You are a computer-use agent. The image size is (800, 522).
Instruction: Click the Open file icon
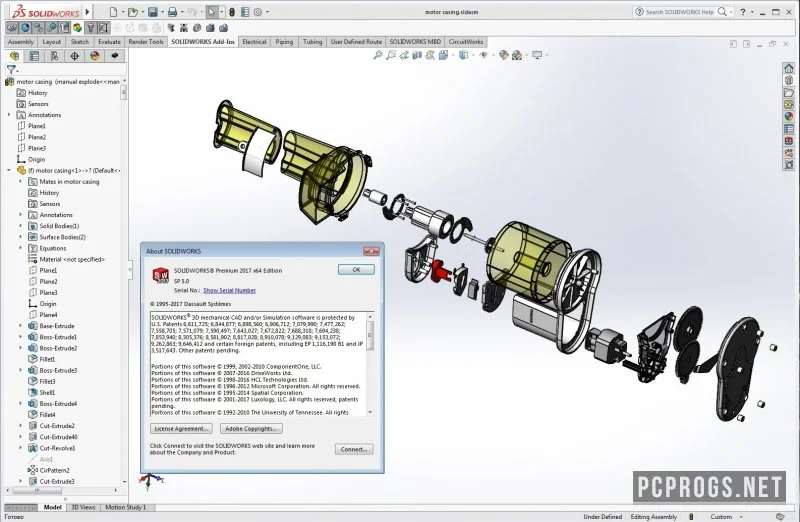[132, 12]
